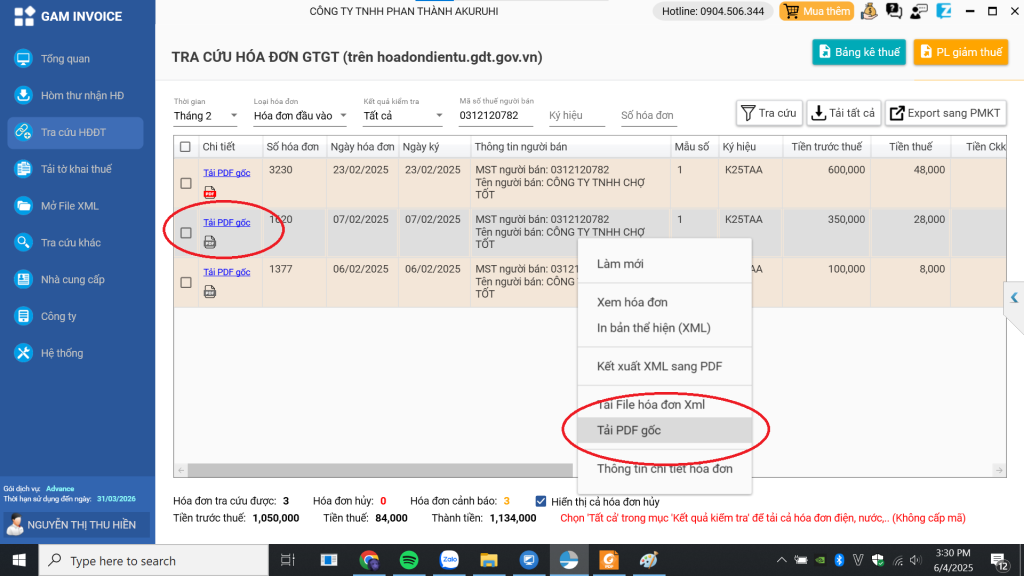
Task: Click Tải PDF gốc link for invoice 3230
Action: click(227, 173)
